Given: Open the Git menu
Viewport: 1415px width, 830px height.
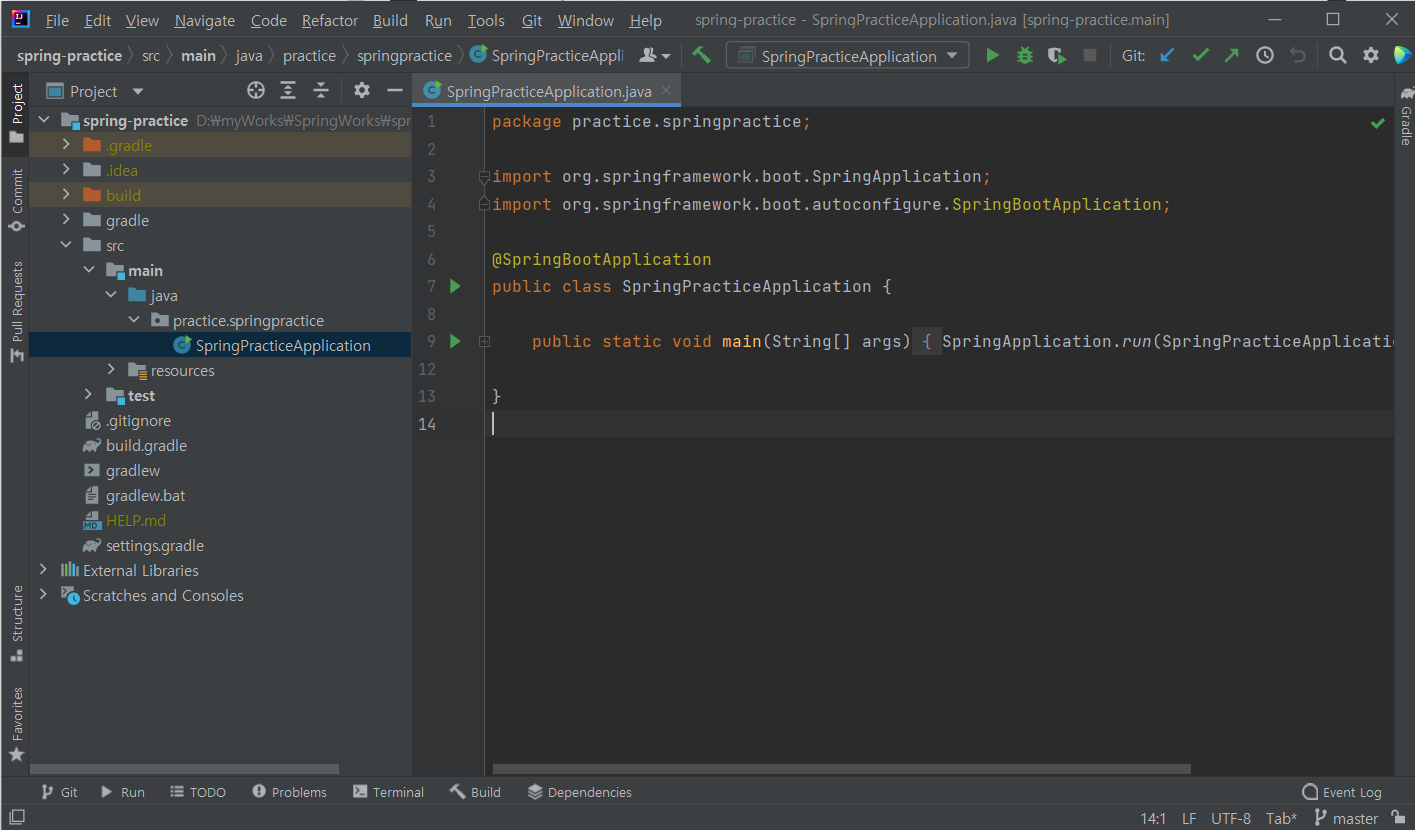Looking at the screenshot, I should pos(532,20).
